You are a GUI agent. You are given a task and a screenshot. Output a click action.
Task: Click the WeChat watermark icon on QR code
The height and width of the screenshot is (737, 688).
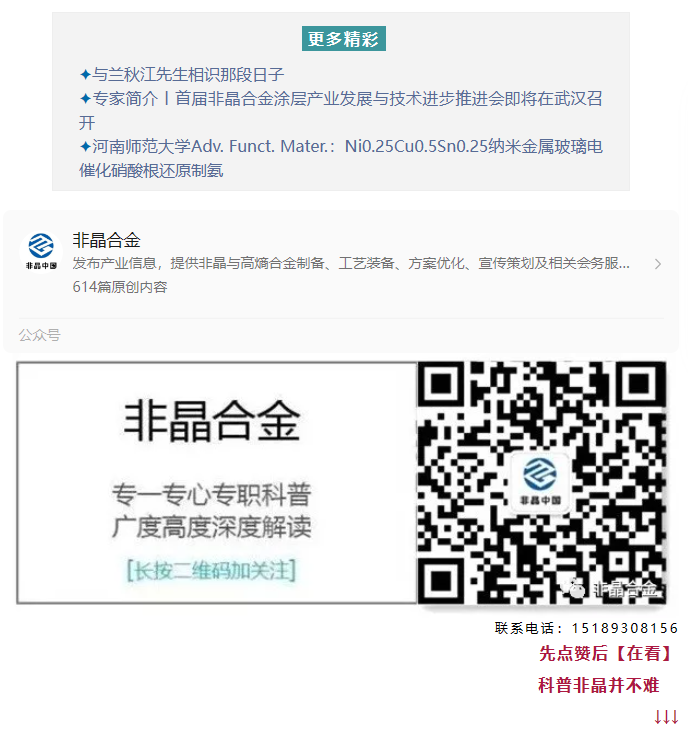coord(574,588)
